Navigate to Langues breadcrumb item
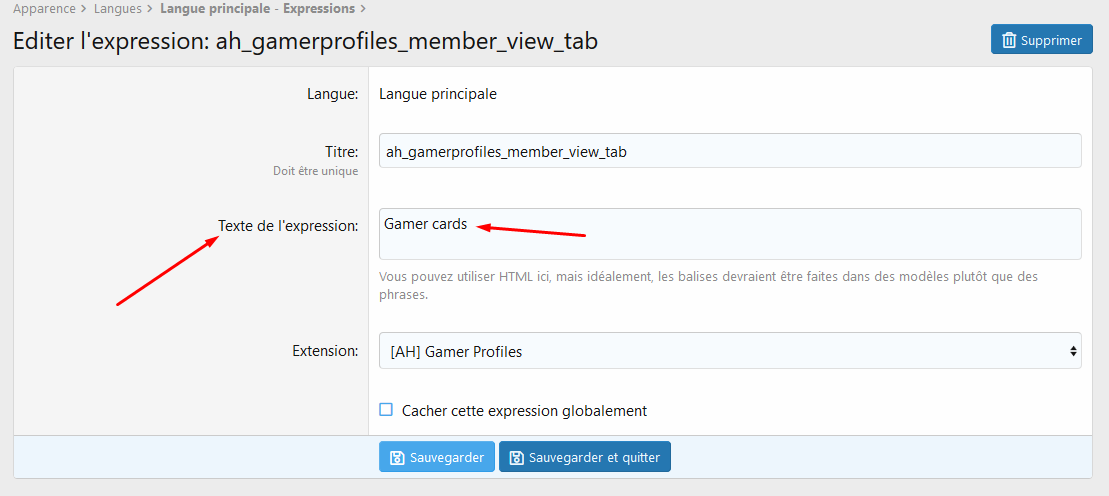 tap(117, 9)
